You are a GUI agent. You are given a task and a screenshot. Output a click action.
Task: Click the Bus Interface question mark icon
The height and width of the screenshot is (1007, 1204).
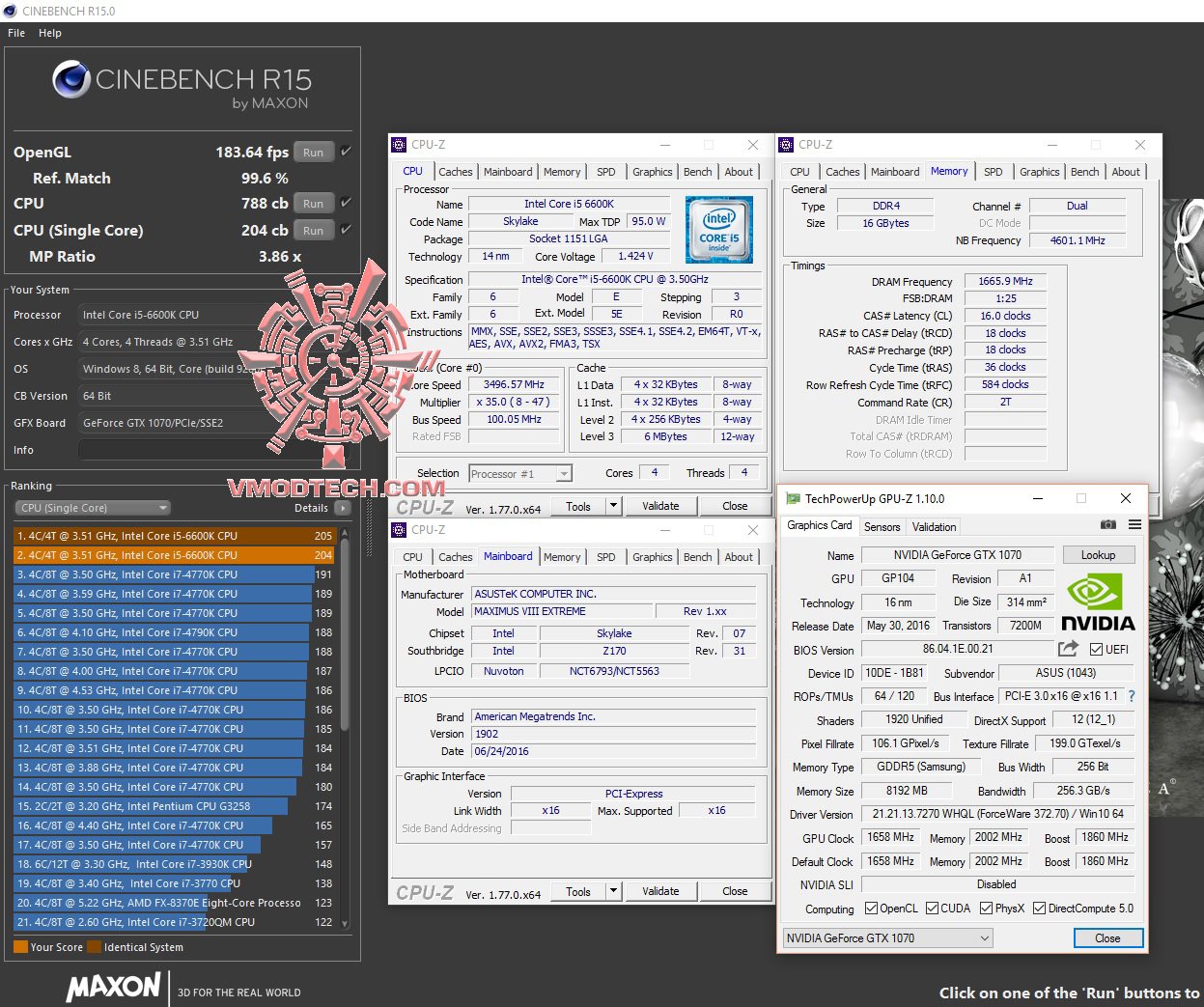tap(1132, 696)
